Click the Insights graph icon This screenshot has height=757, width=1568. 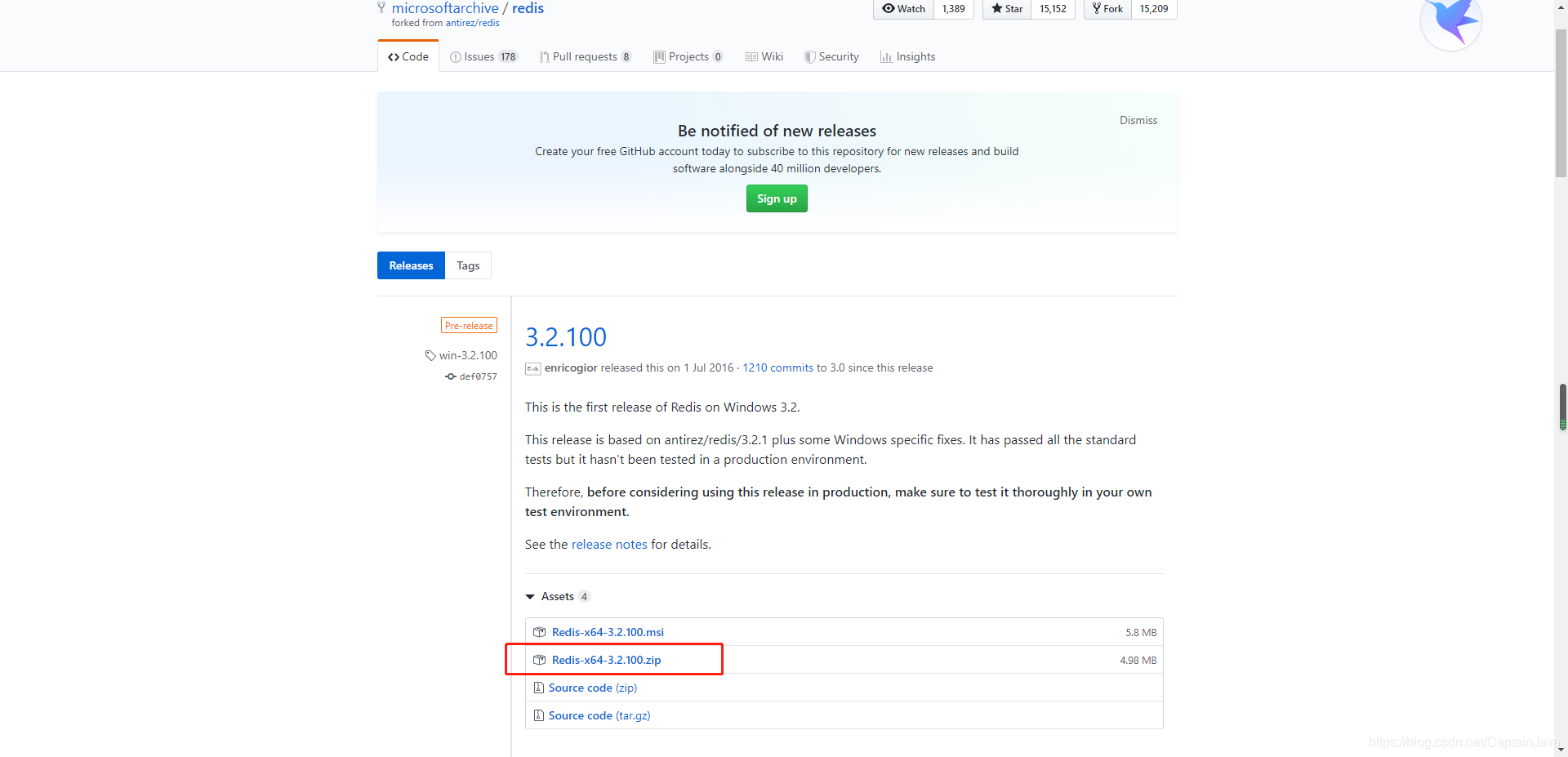(x=886, y=57)
